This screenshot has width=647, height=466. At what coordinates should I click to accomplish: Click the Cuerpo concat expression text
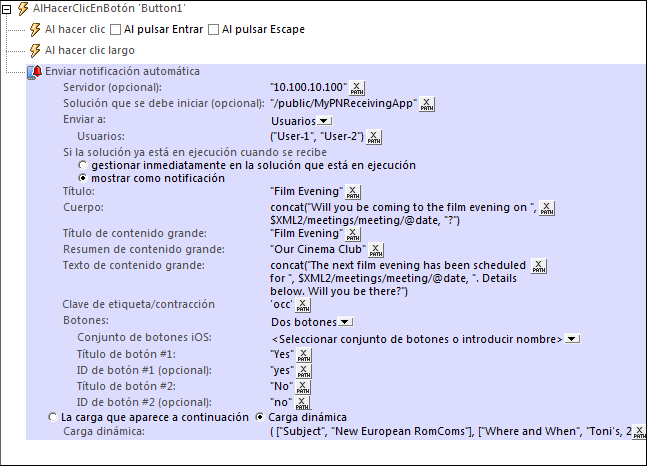click(404, 214)
